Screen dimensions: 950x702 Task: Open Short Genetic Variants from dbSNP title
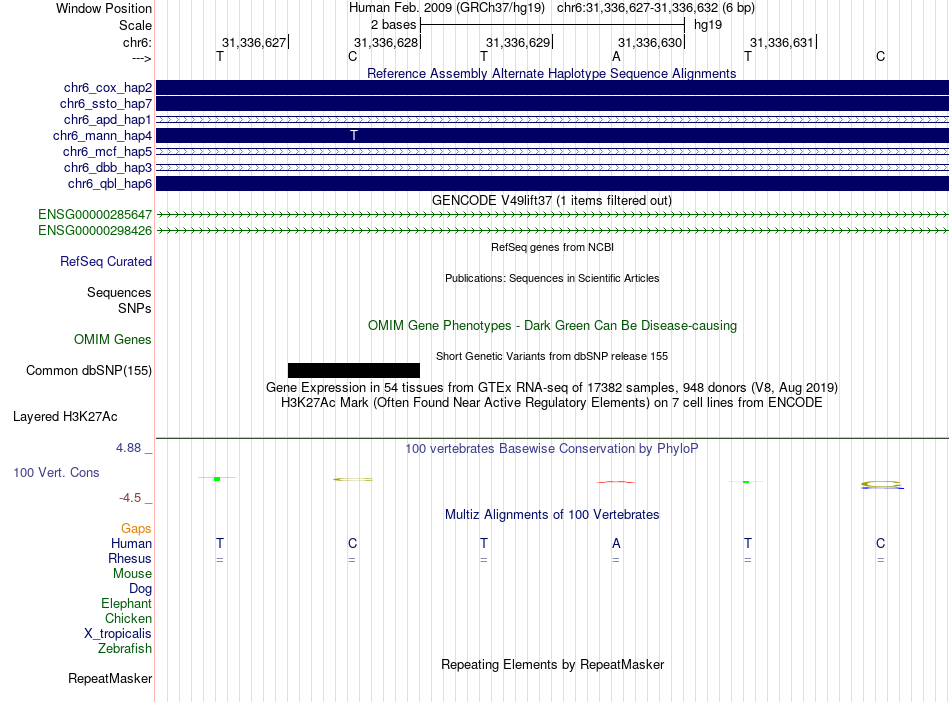pos(551,356)
